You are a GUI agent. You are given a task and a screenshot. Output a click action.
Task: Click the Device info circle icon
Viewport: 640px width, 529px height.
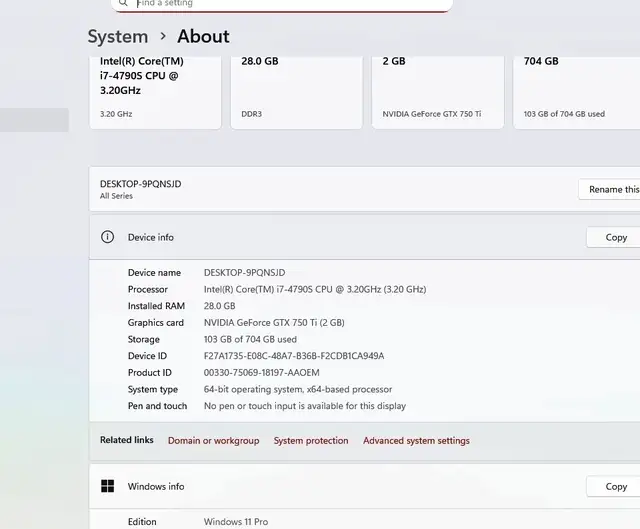point(107,237)
